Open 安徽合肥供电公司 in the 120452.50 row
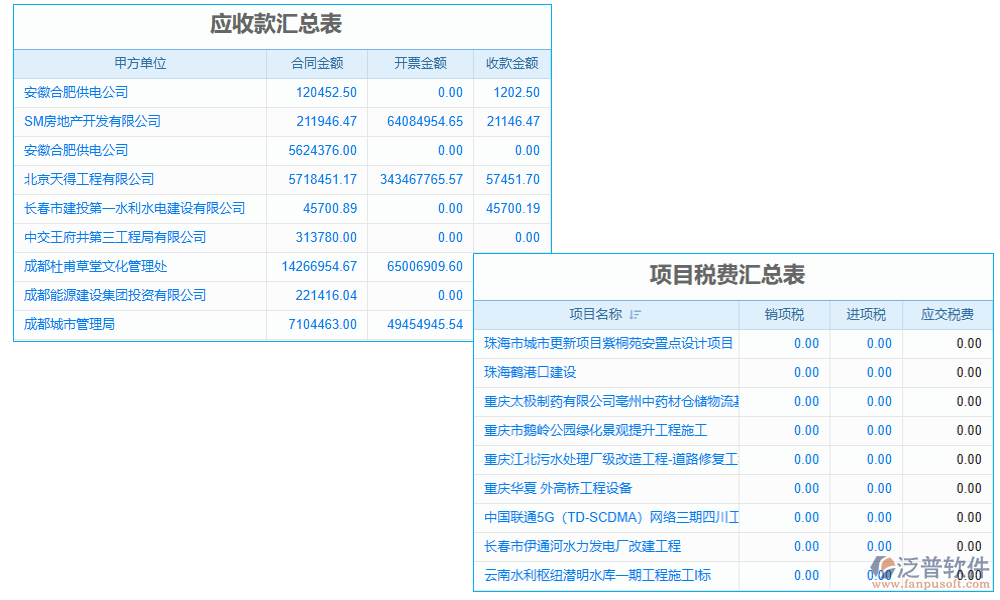This screenshot has width=1000, height=600. 76,92
